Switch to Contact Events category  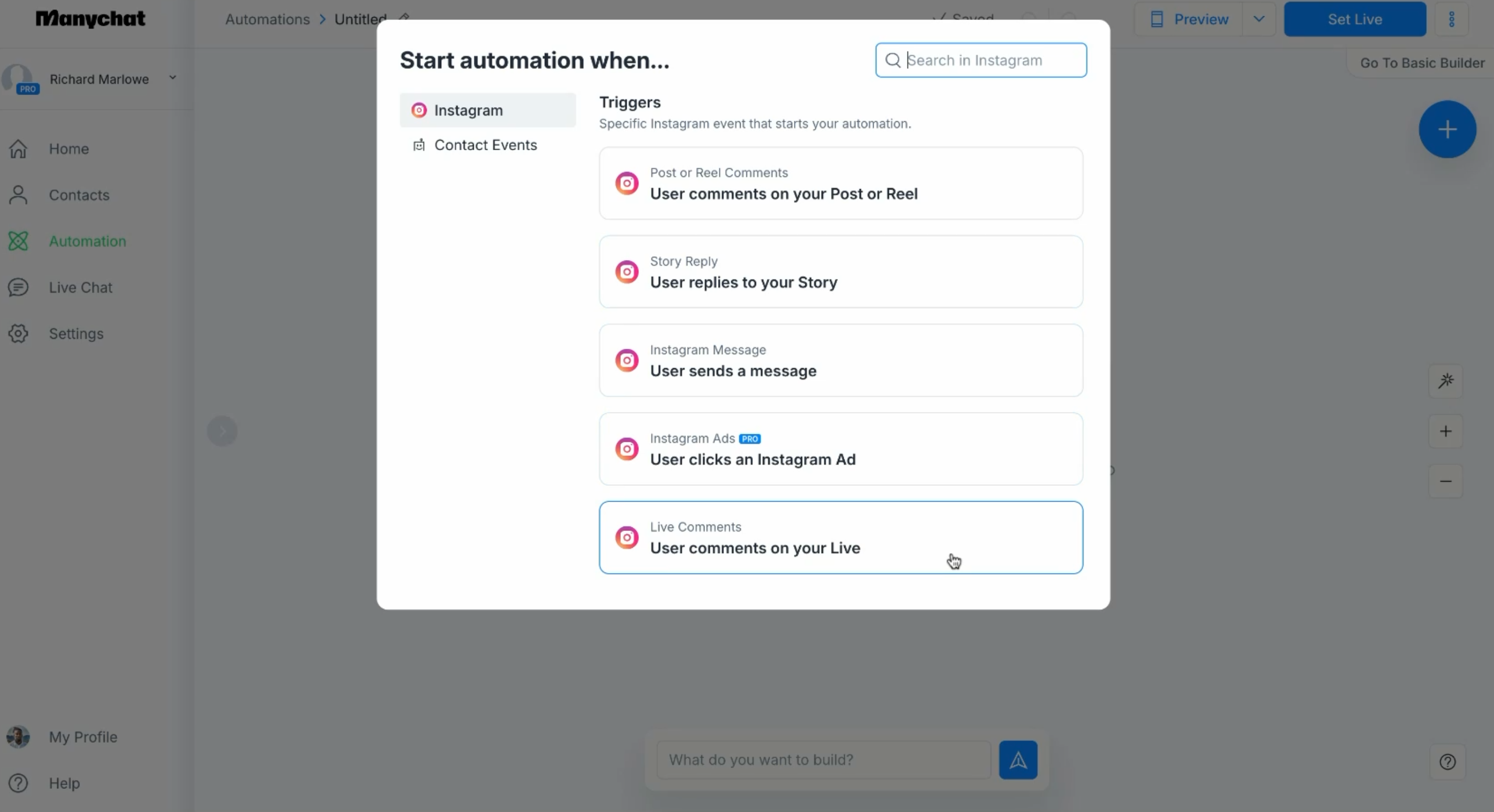[x=485, y=145]
